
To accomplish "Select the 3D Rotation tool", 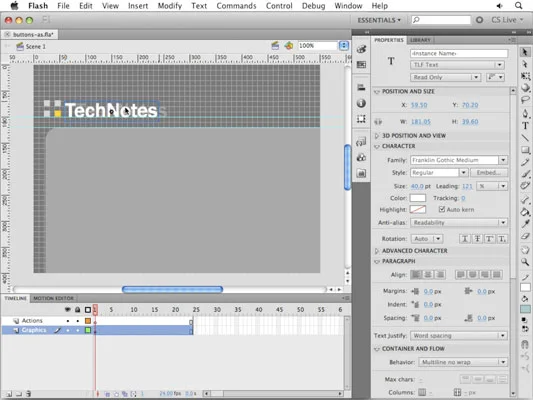I will tap(525, 88).
